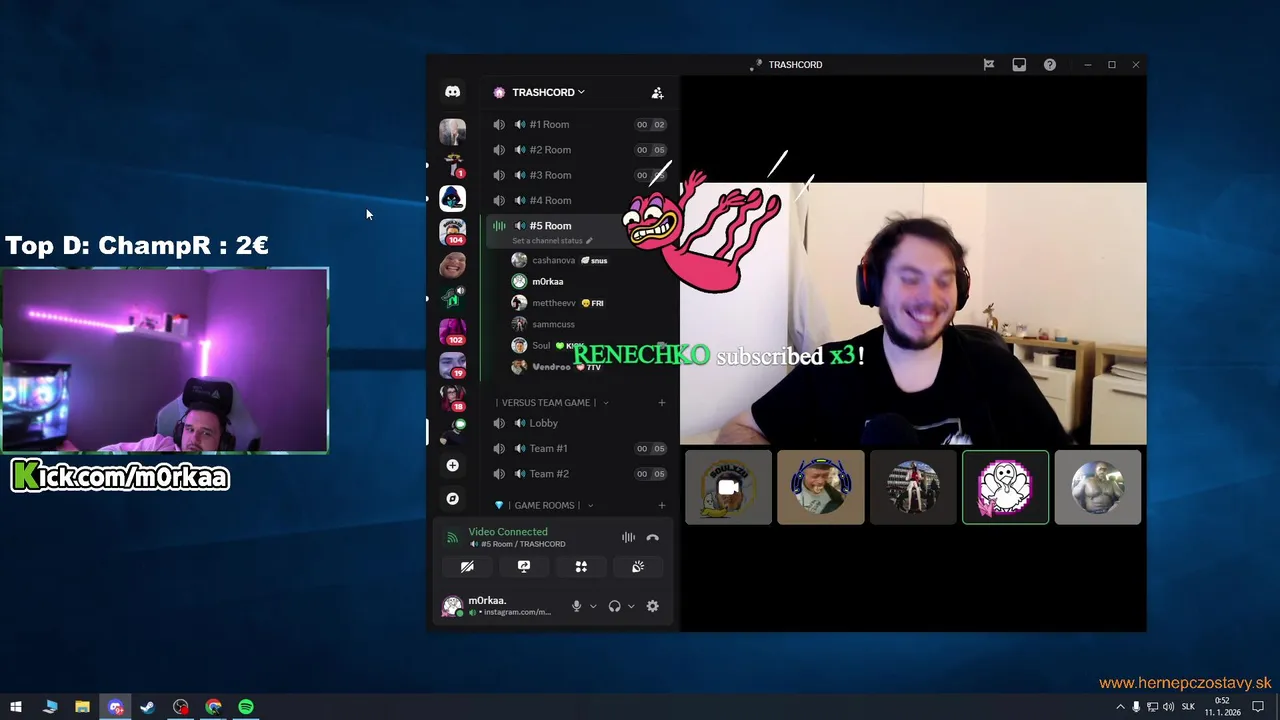This screenshot has height=720, width=1280.
Task: Open the server icon with 102 badge
Action: 452,331
